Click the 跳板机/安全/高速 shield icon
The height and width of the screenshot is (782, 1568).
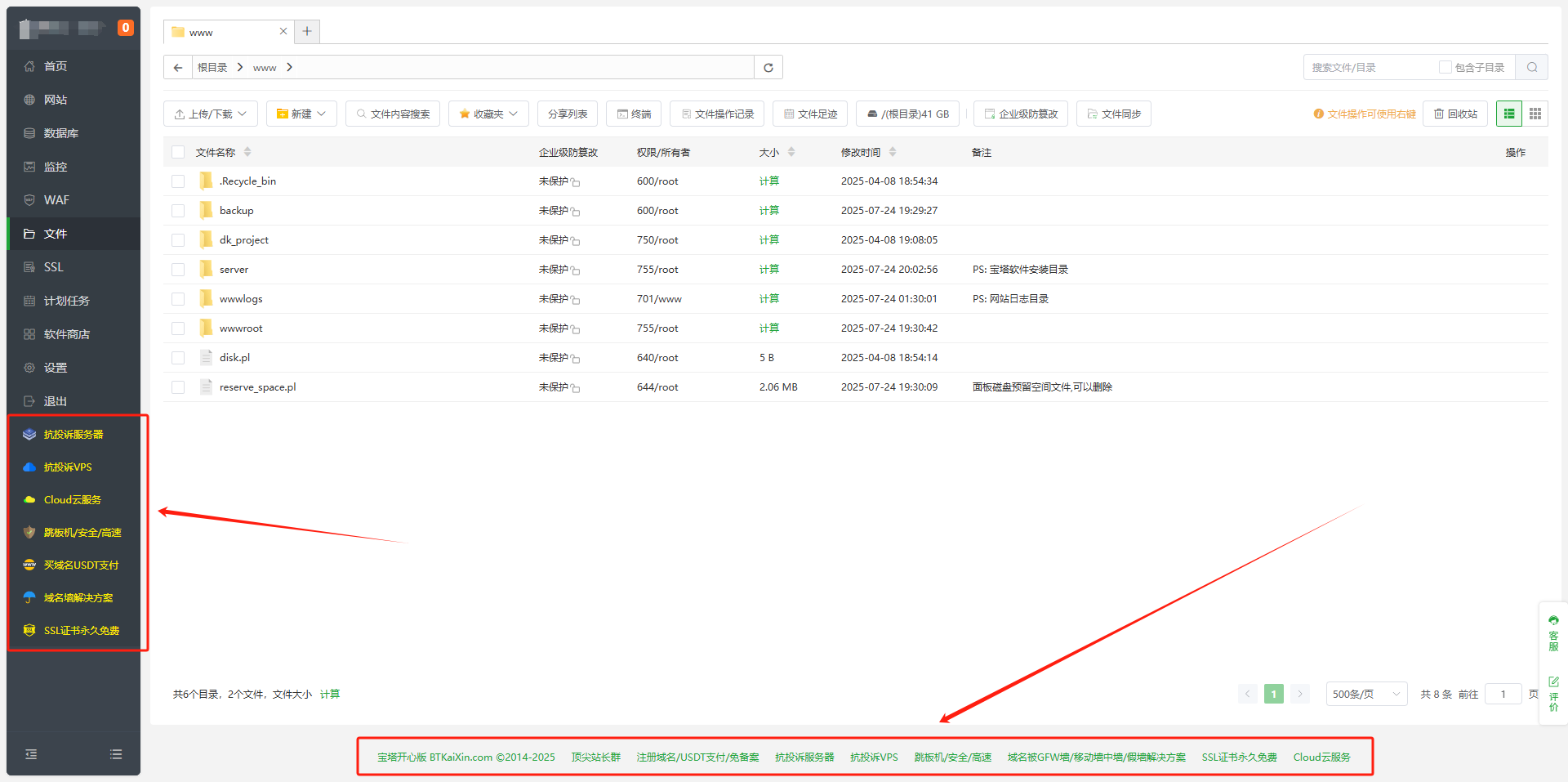[29, 532]
